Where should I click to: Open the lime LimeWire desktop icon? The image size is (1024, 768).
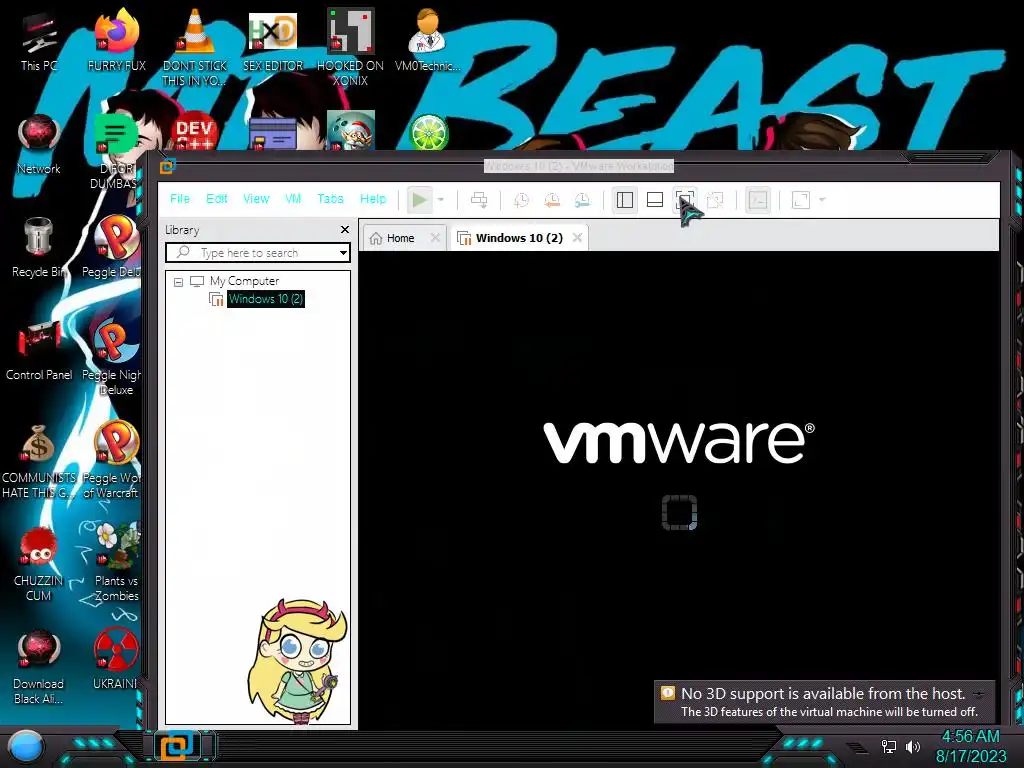(428, 132)
